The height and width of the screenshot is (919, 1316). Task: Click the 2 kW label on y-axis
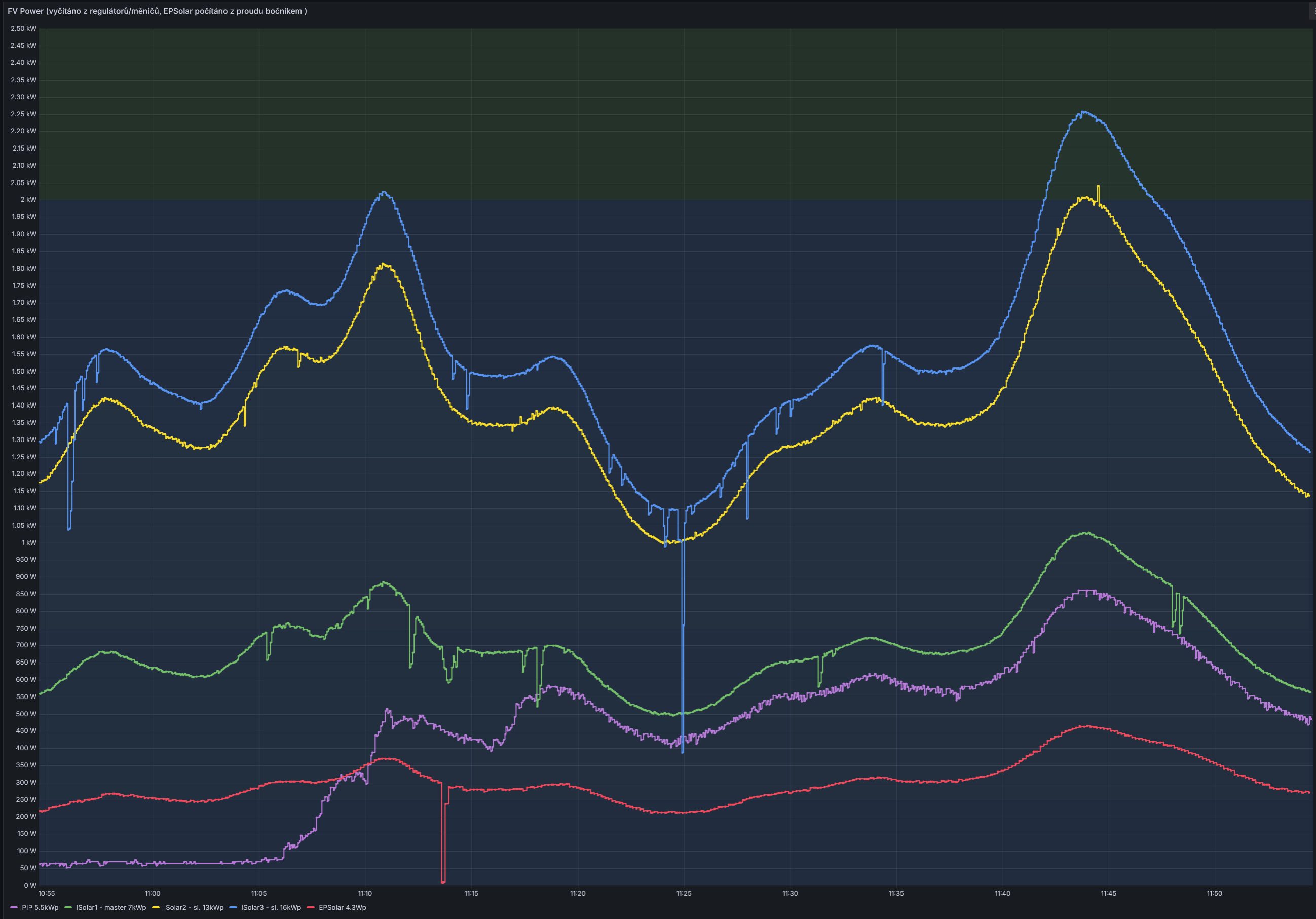tap(28, 200)
